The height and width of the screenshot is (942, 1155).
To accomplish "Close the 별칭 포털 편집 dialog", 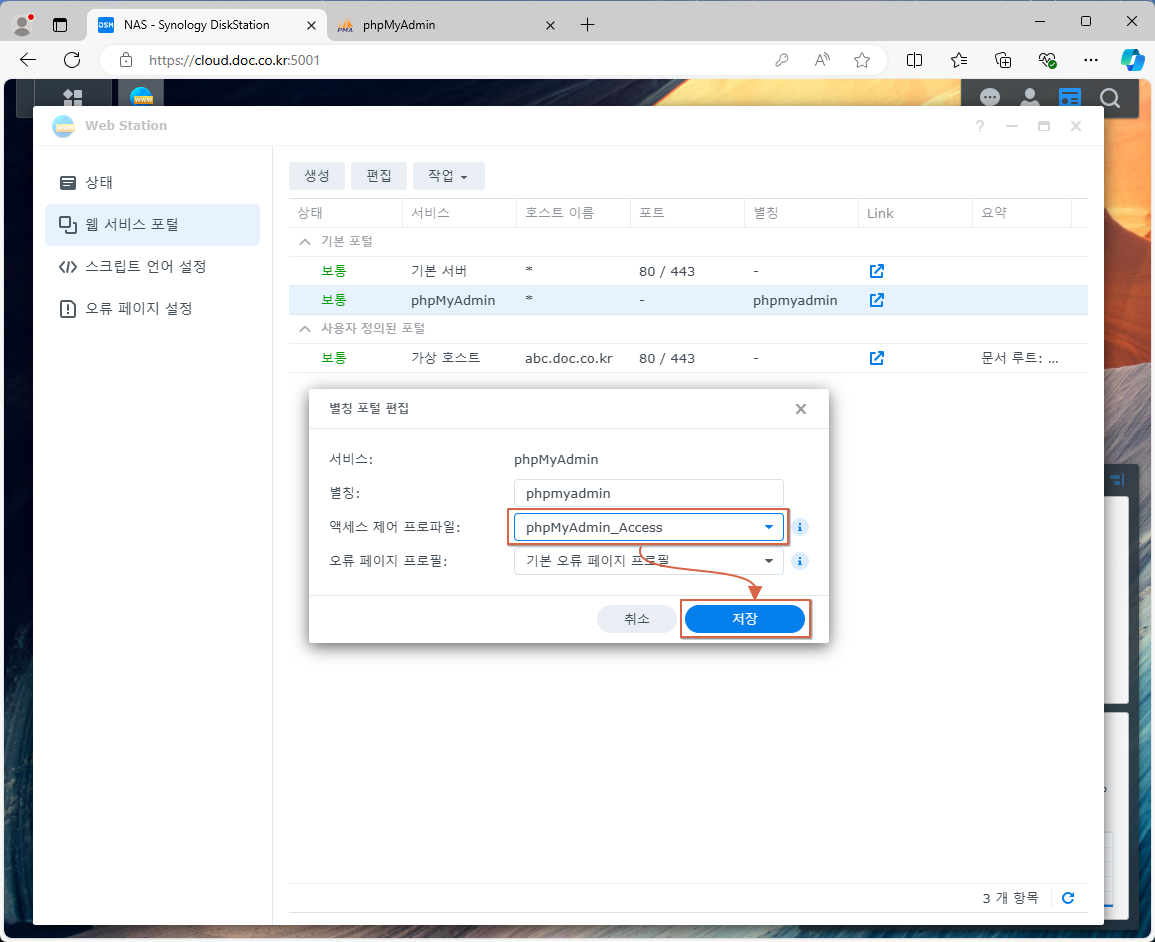I will (801, 409).
